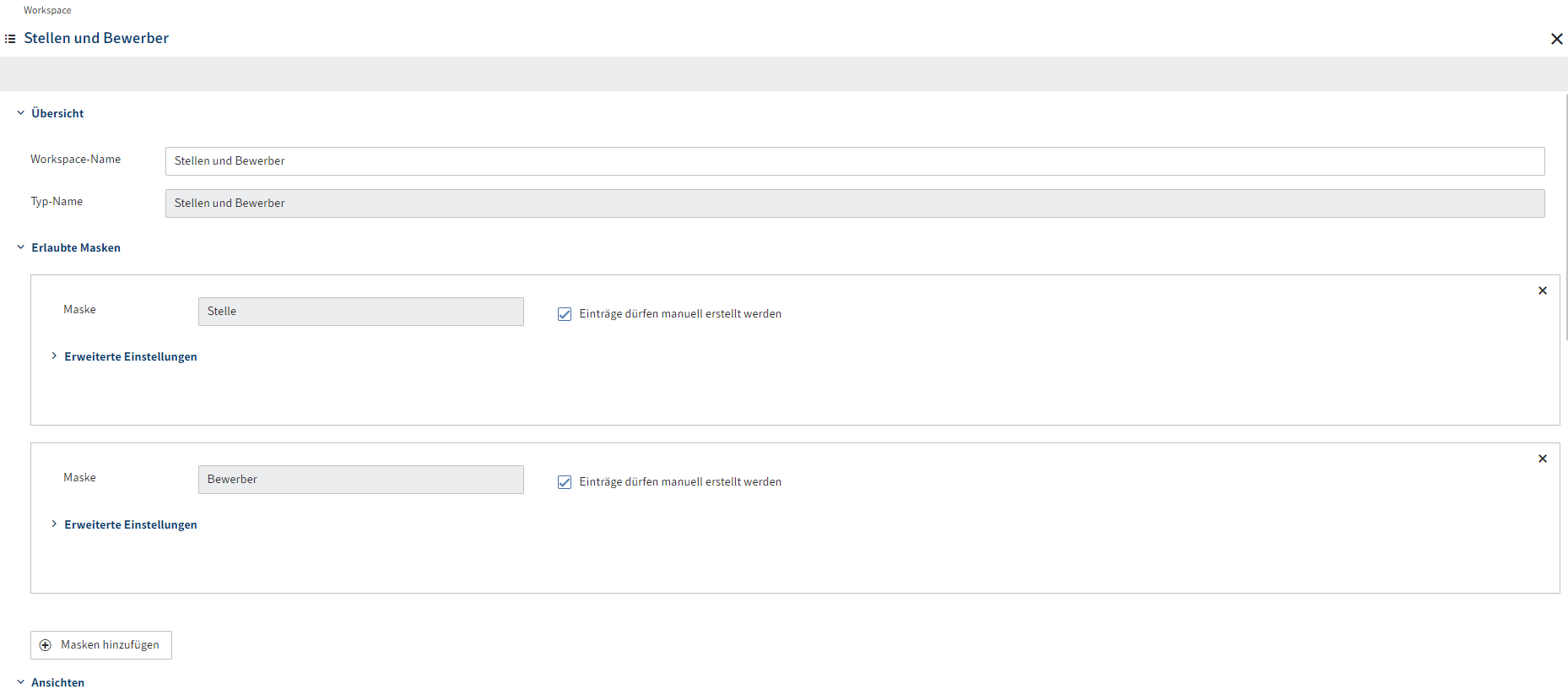Image resolution: width=1568 pixels, height=695 pixels.
Task: Collapse the Erlaubte Masken section
Action: (20, 247)
